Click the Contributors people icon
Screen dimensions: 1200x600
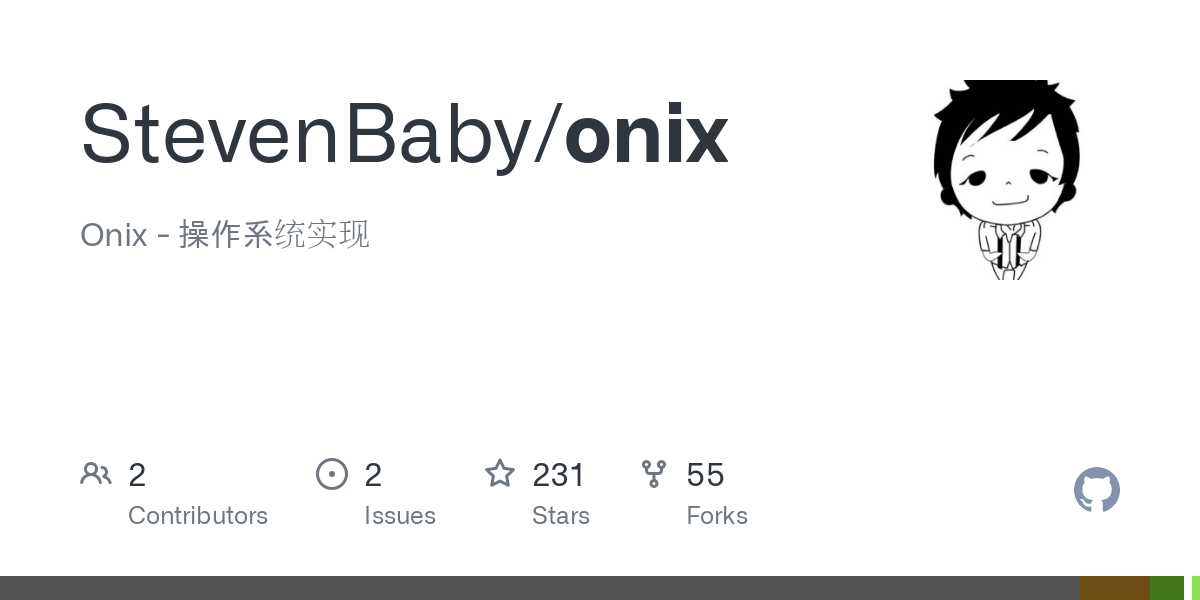click(x=96, y=474)
